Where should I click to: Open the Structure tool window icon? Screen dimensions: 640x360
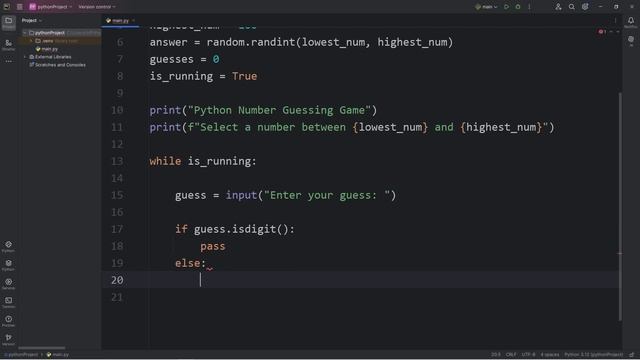coord(9,44)
